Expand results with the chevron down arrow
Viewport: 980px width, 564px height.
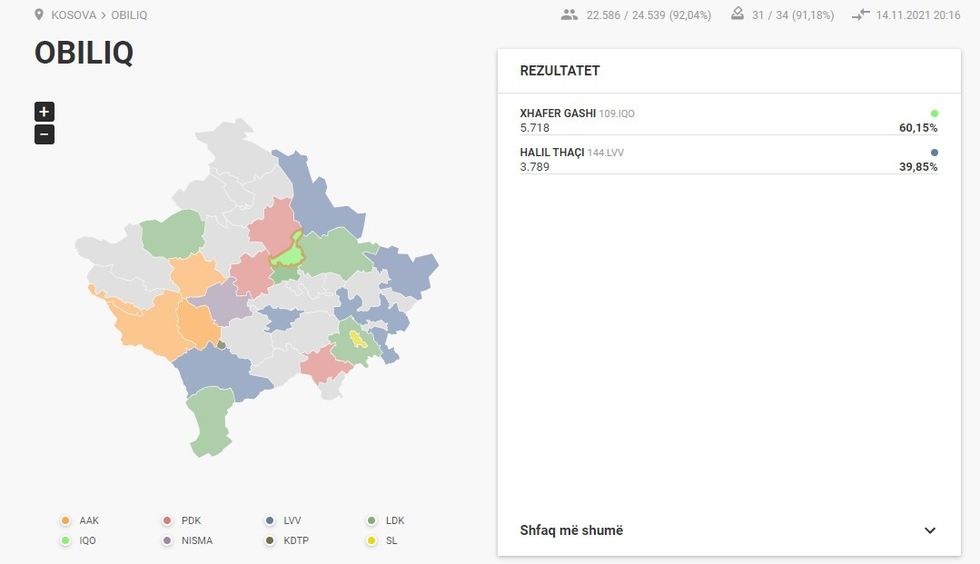pos(930,531)
